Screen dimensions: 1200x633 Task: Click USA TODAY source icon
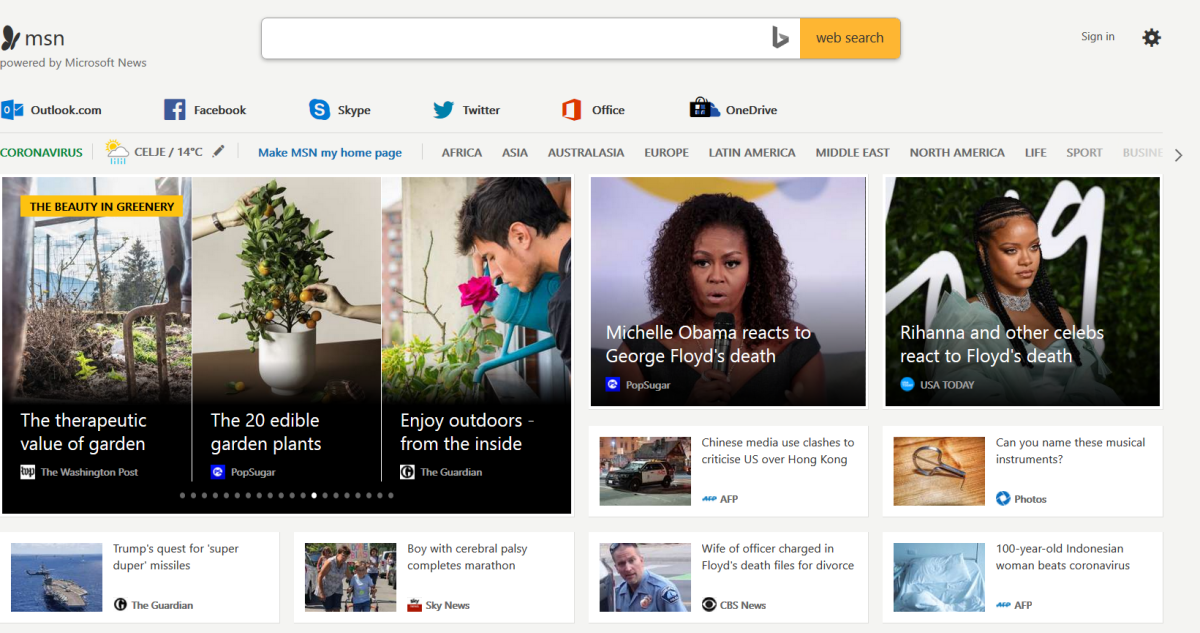(x=907, y=384)
